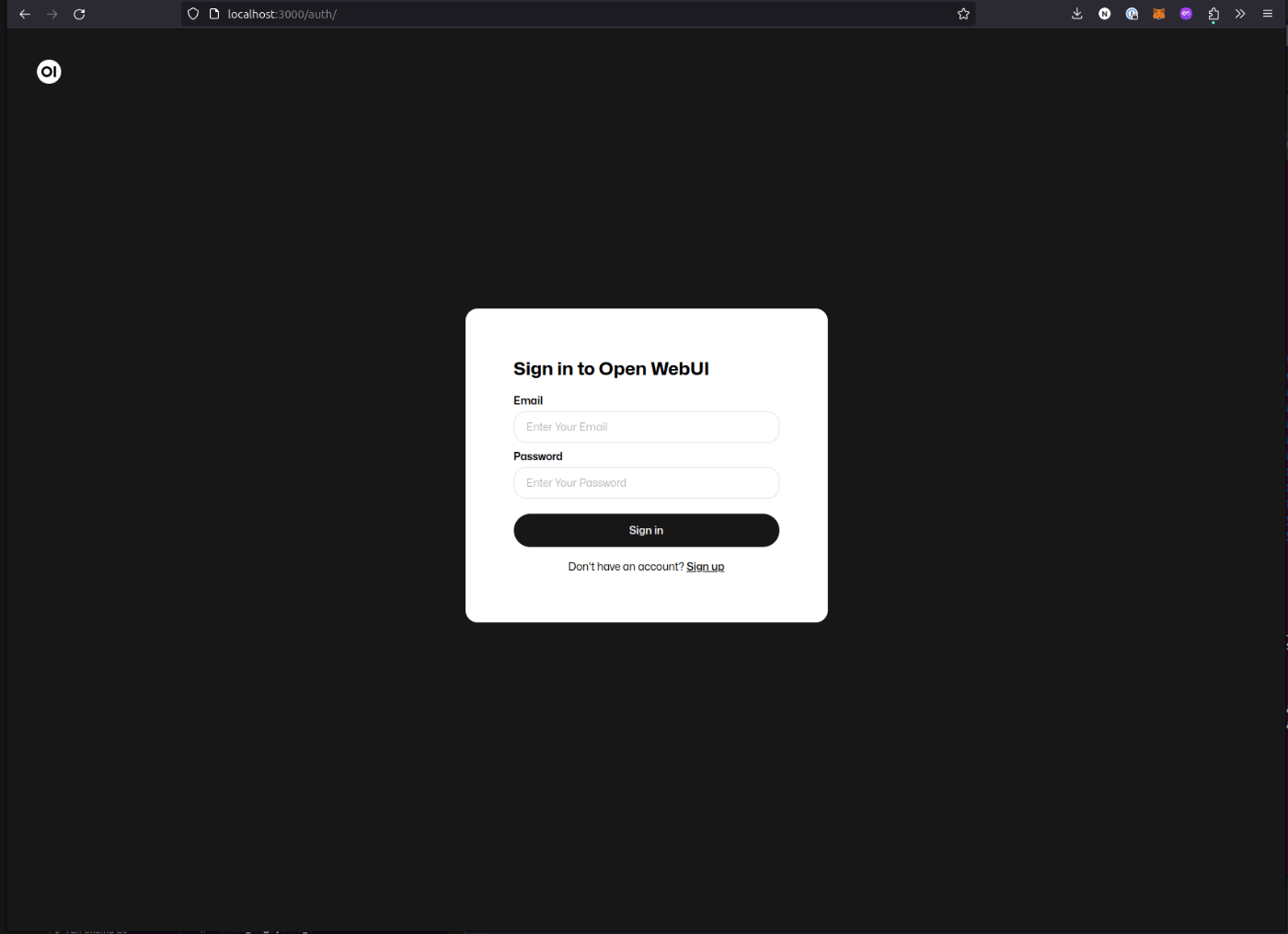Open the shield tracking protection icon

(193, 14)
